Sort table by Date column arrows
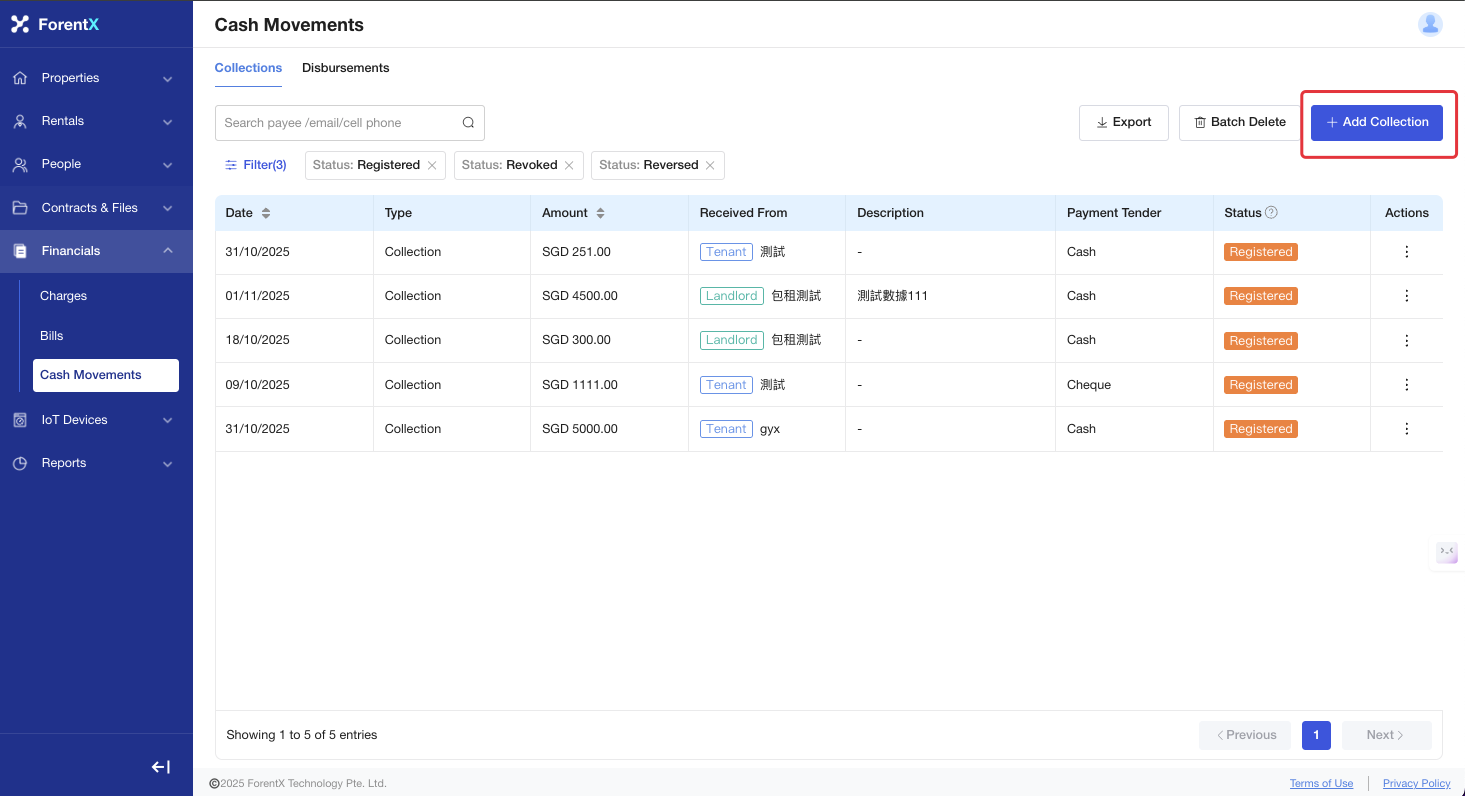The width and height of the screenshot is (1465, 796). [x=266, y=213]
